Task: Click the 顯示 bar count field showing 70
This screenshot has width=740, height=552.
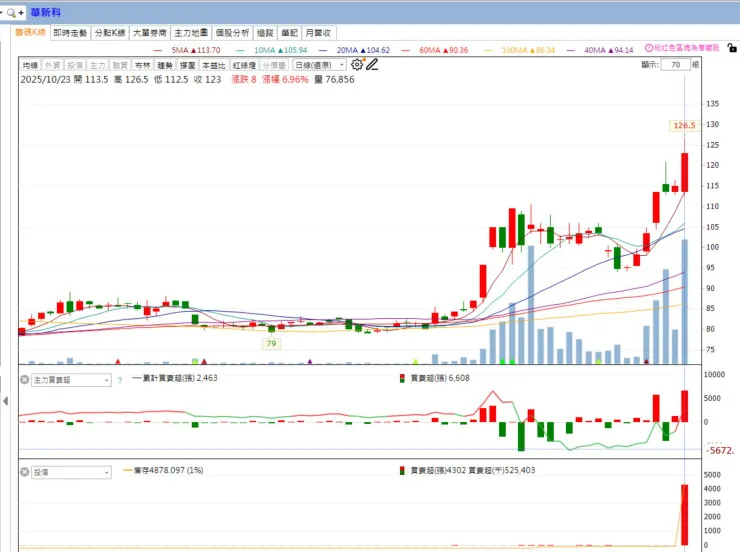Action: [676, 65]
